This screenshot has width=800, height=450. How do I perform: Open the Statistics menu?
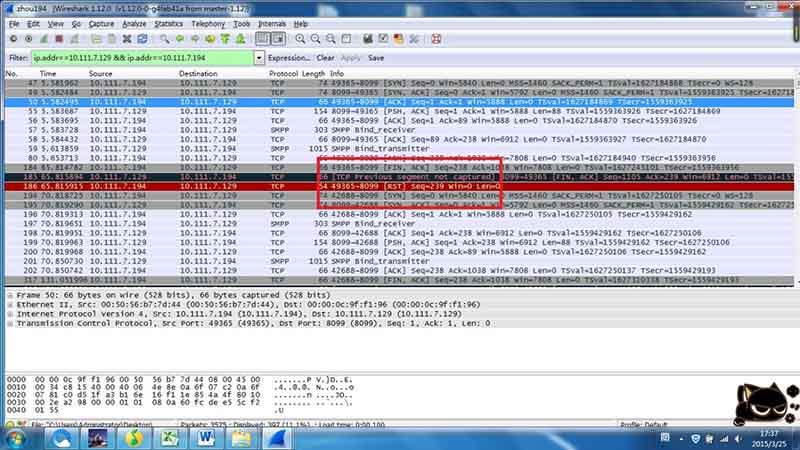pyautogui.click(x=168, y=24)
